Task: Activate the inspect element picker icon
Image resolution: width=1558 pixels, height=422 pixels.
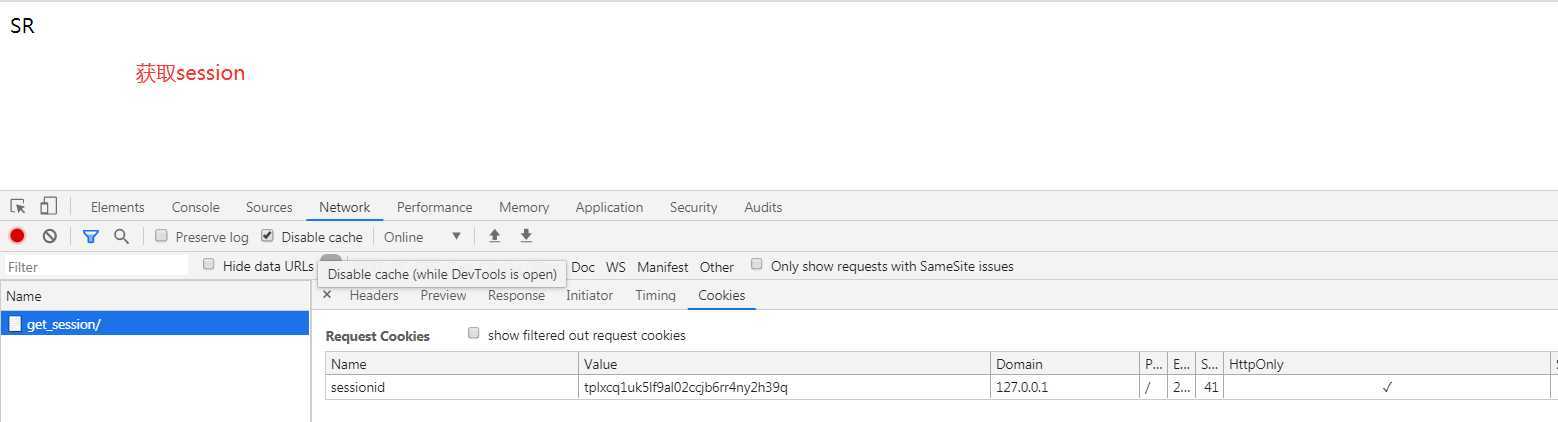Action: pos(18,207)
